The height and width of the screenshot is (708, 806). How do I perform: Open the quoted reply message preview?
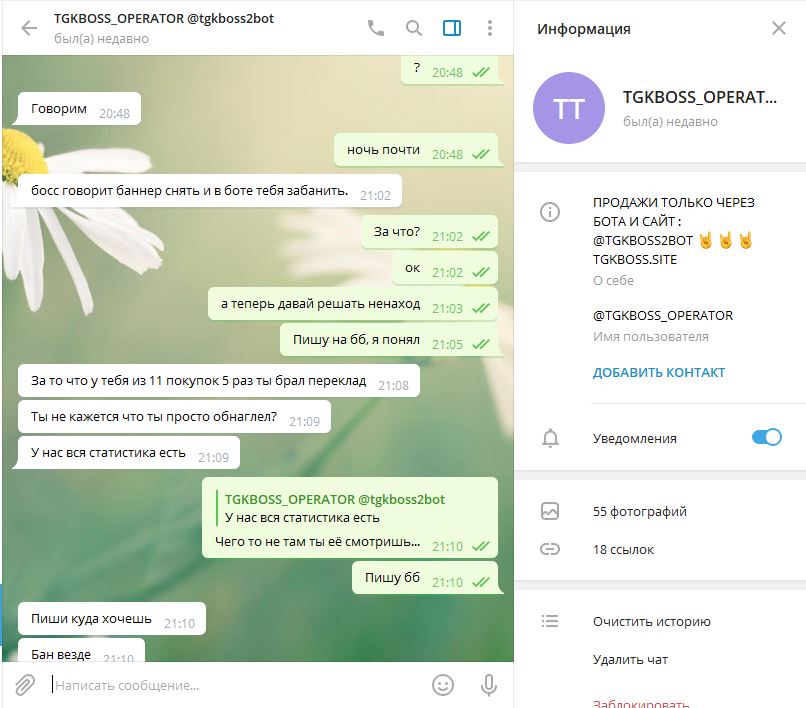335,508
